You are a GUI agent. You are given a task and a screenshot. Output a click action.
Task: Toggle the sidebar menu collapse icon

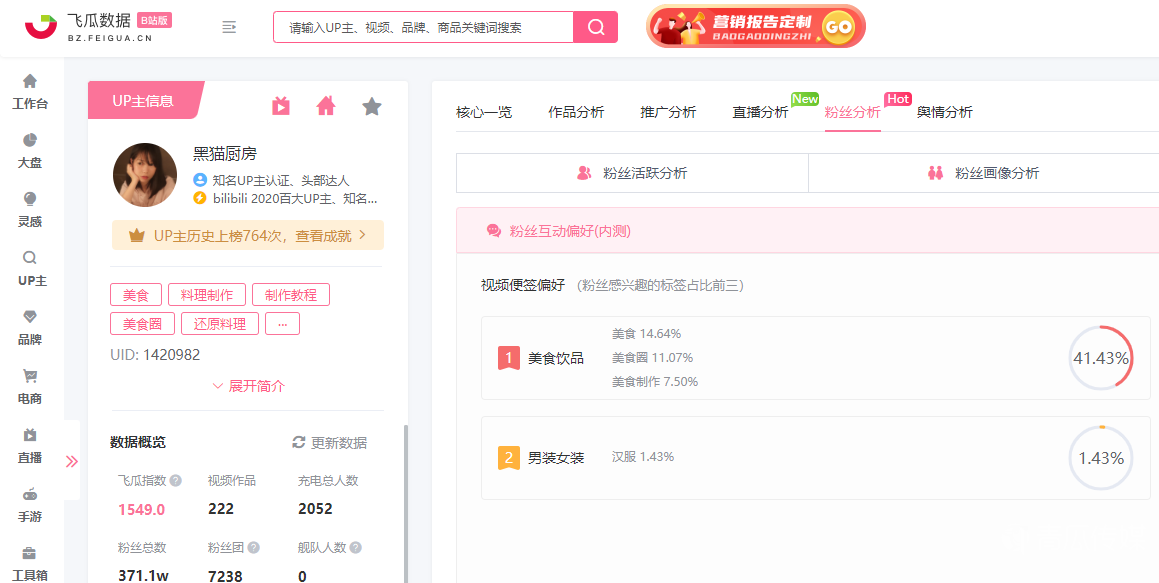(229, 27)
